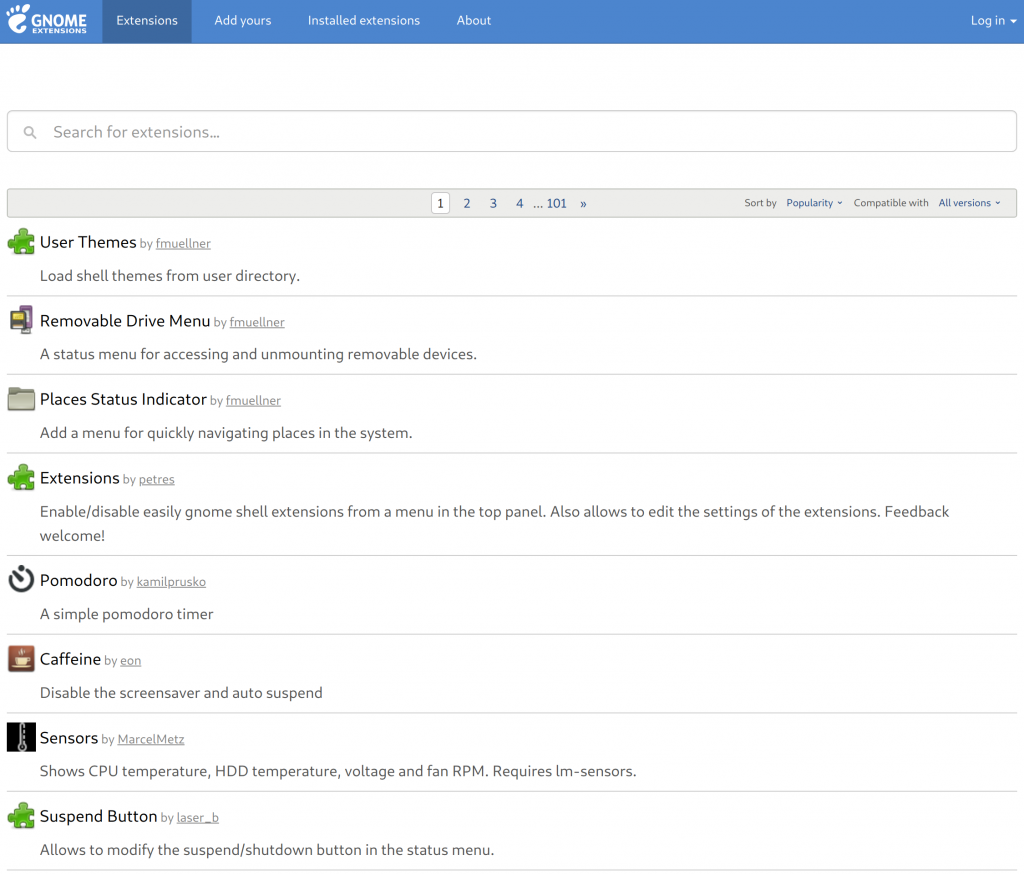
Task: Click the User Themes puzzle icon
Action: tap(21, 242)
